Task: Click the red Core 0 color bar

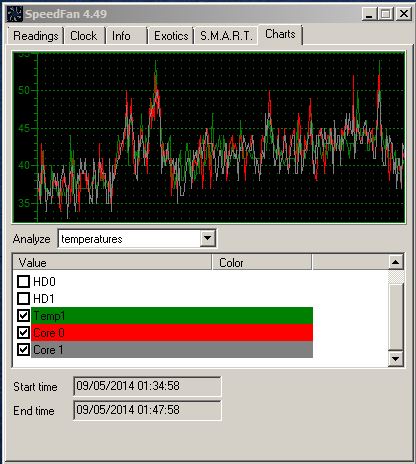Action: 172,333
